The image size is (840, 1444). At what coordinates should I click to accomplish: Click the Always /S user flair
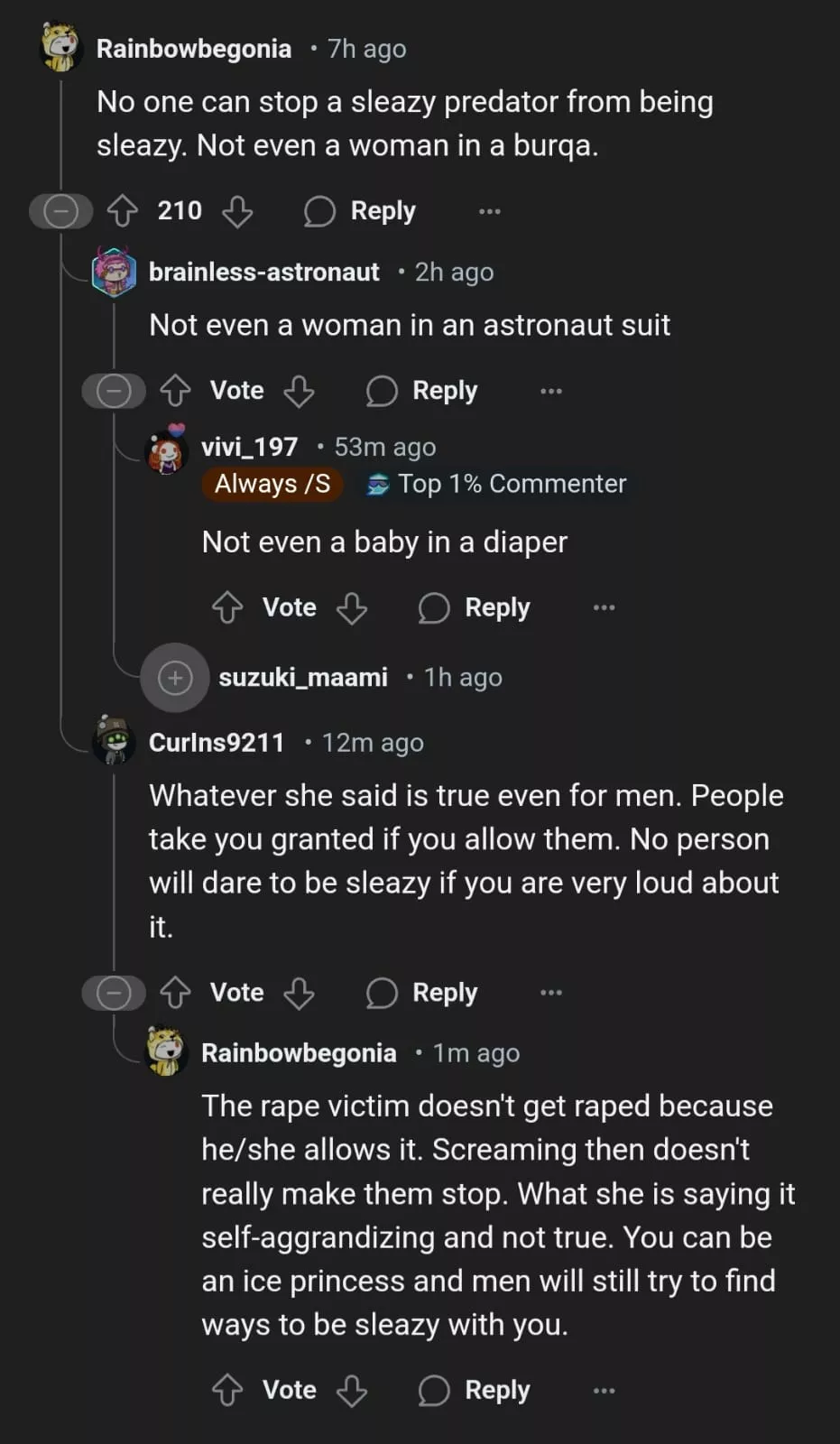click(272, 484)
